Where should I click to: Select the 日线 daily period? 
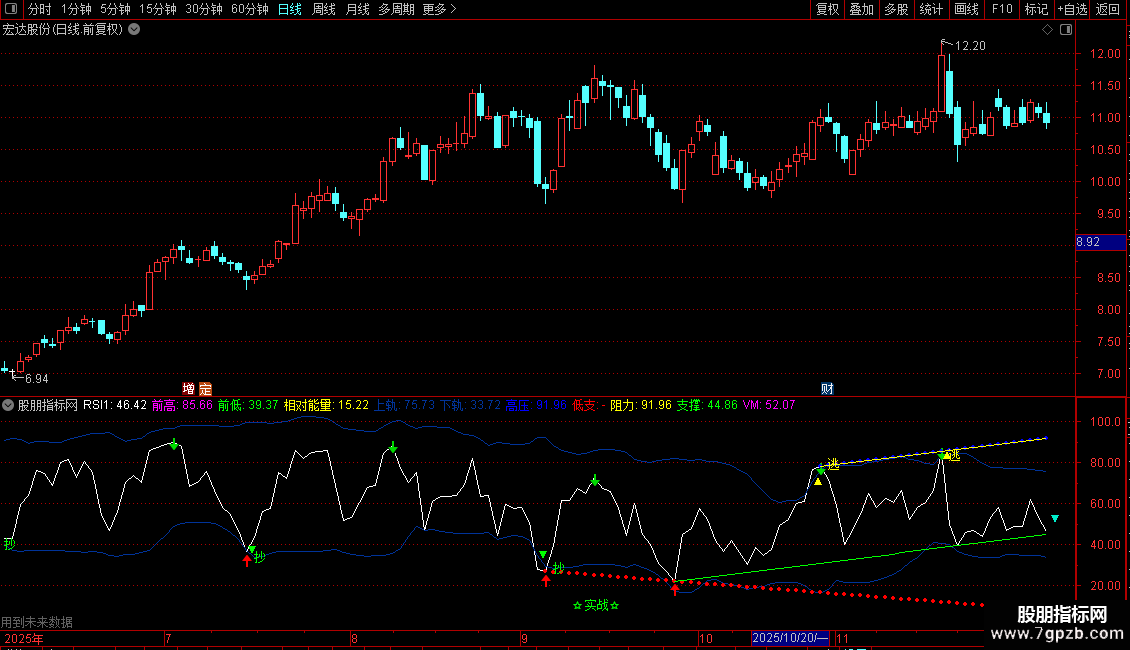point(290,9)
